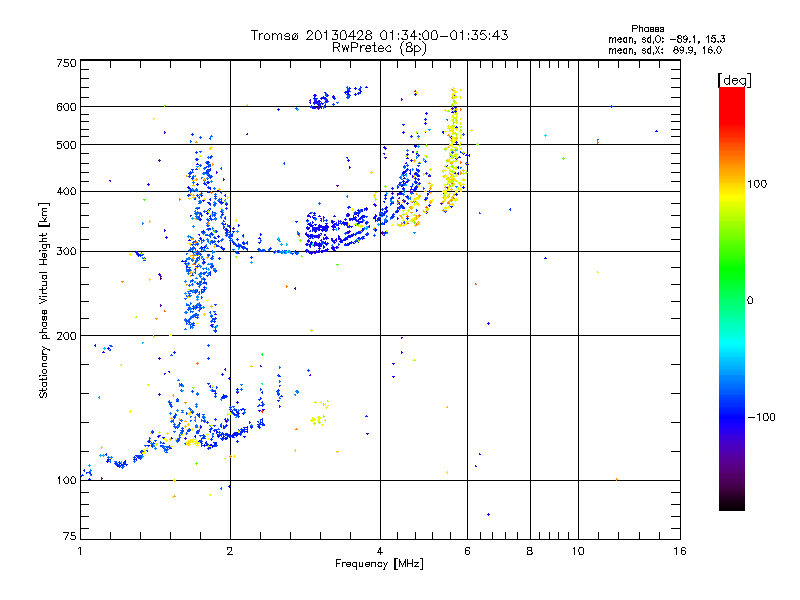Click the '[deg]' label above the colorbar
This screenshot has height=600, width=800.
tap(734, 80)
